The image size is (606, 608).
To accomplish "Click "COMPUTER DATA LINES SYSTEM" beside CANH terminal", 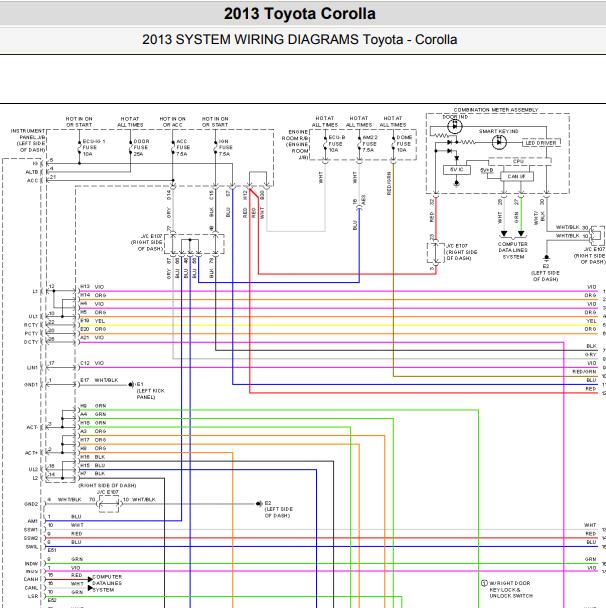I will [x=107, y=583].
